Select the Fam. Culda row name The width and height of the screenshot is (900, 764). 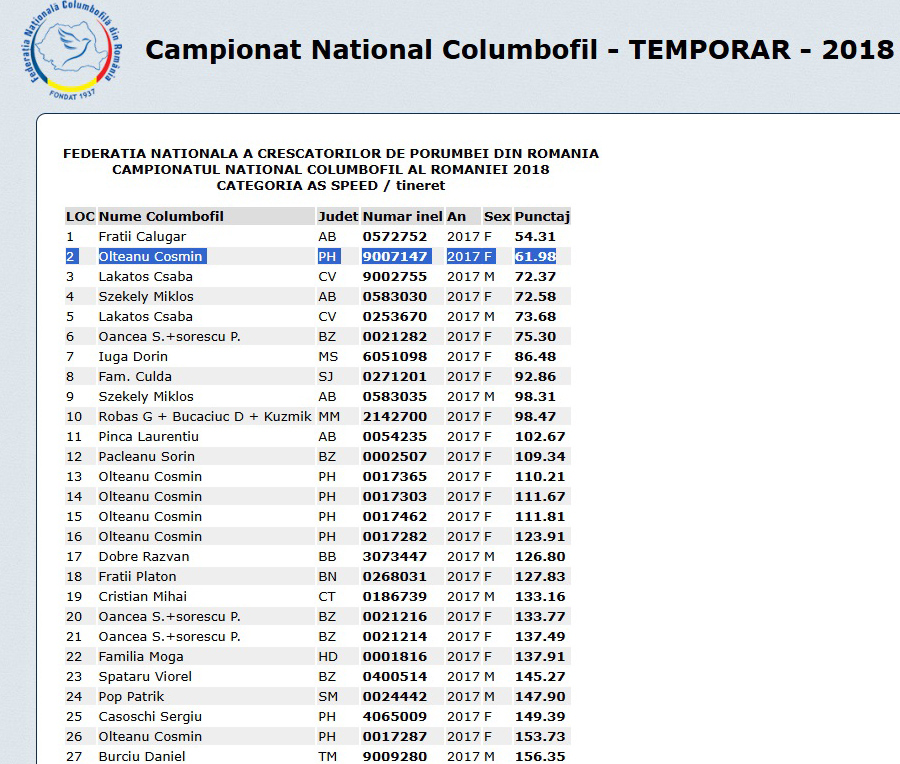[x=135, y=376]
